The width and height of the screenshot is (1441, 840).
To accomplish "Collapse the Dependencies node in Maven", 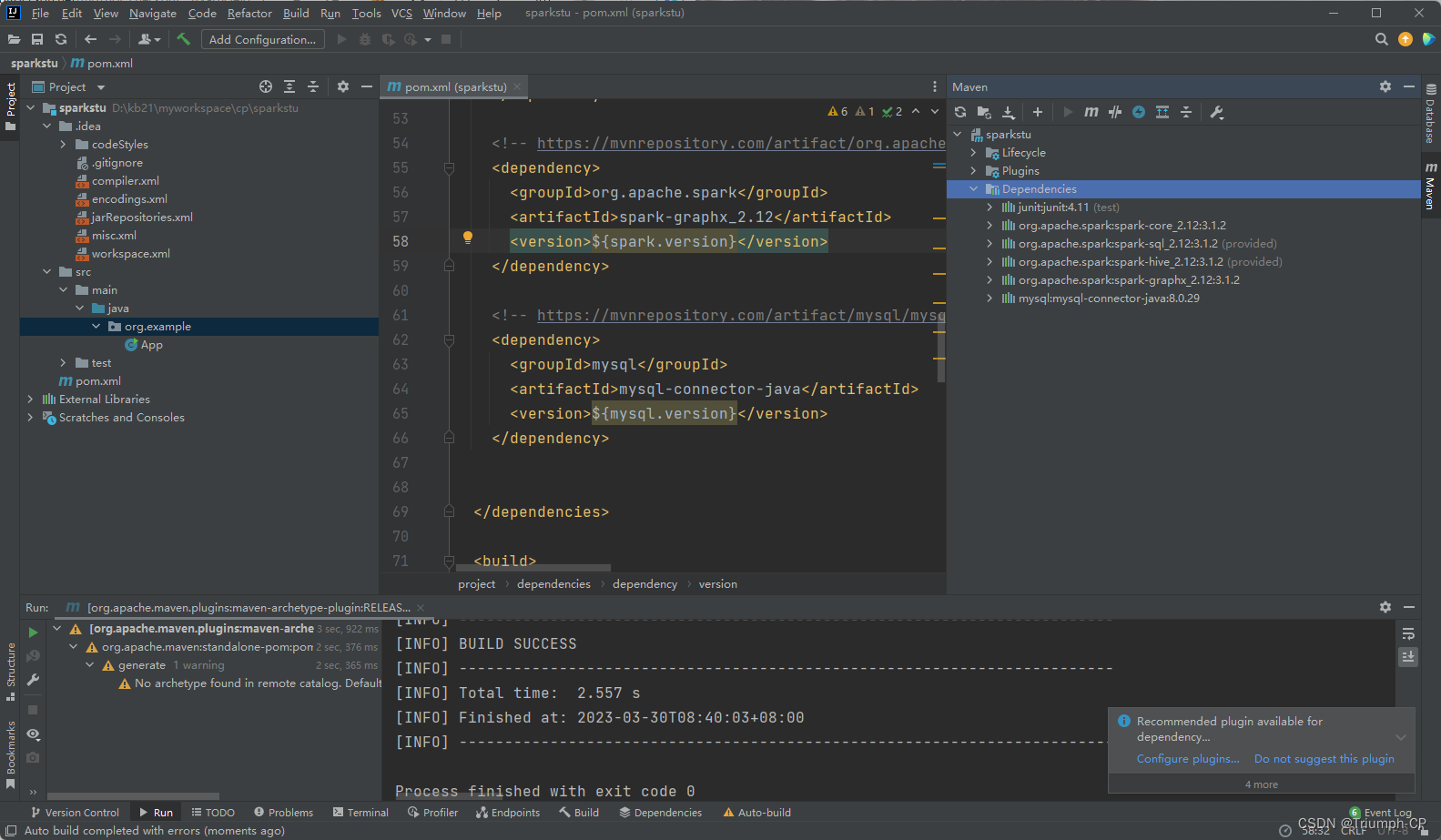I will (x=973, y=189).
